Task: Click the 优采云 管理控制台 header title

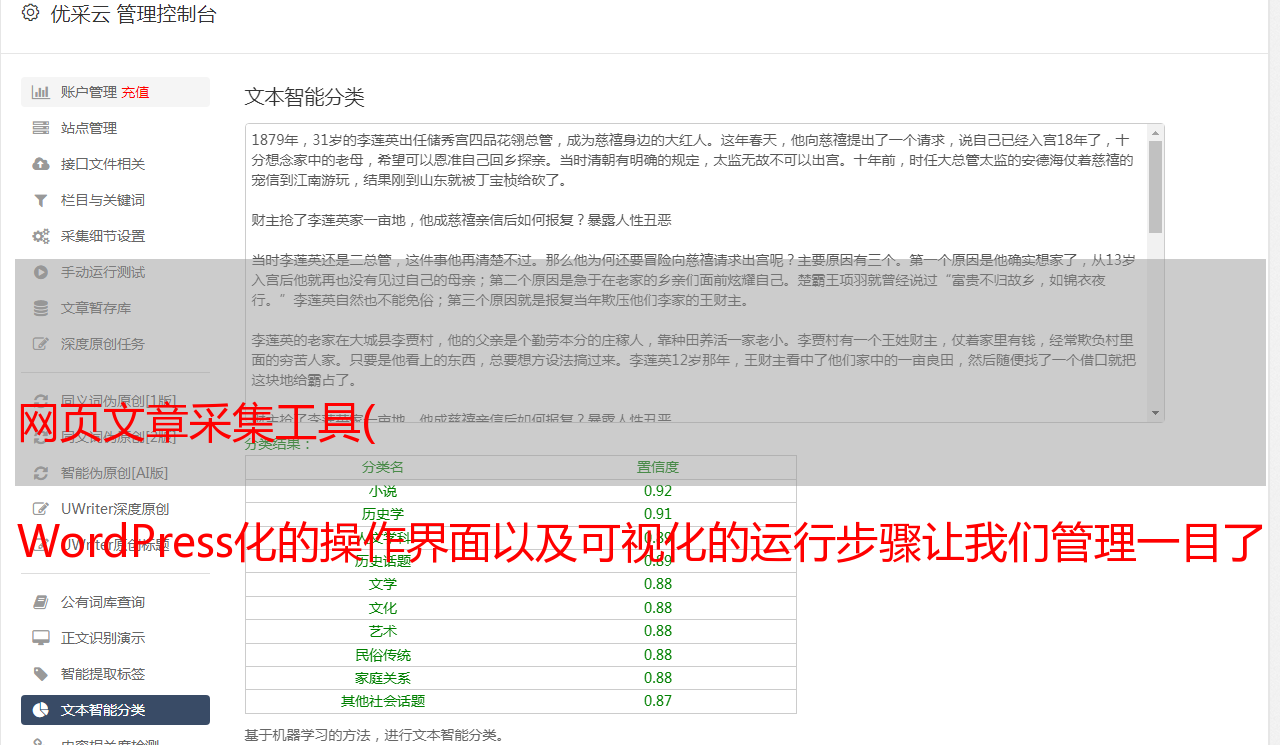Action: coord(133,14)
